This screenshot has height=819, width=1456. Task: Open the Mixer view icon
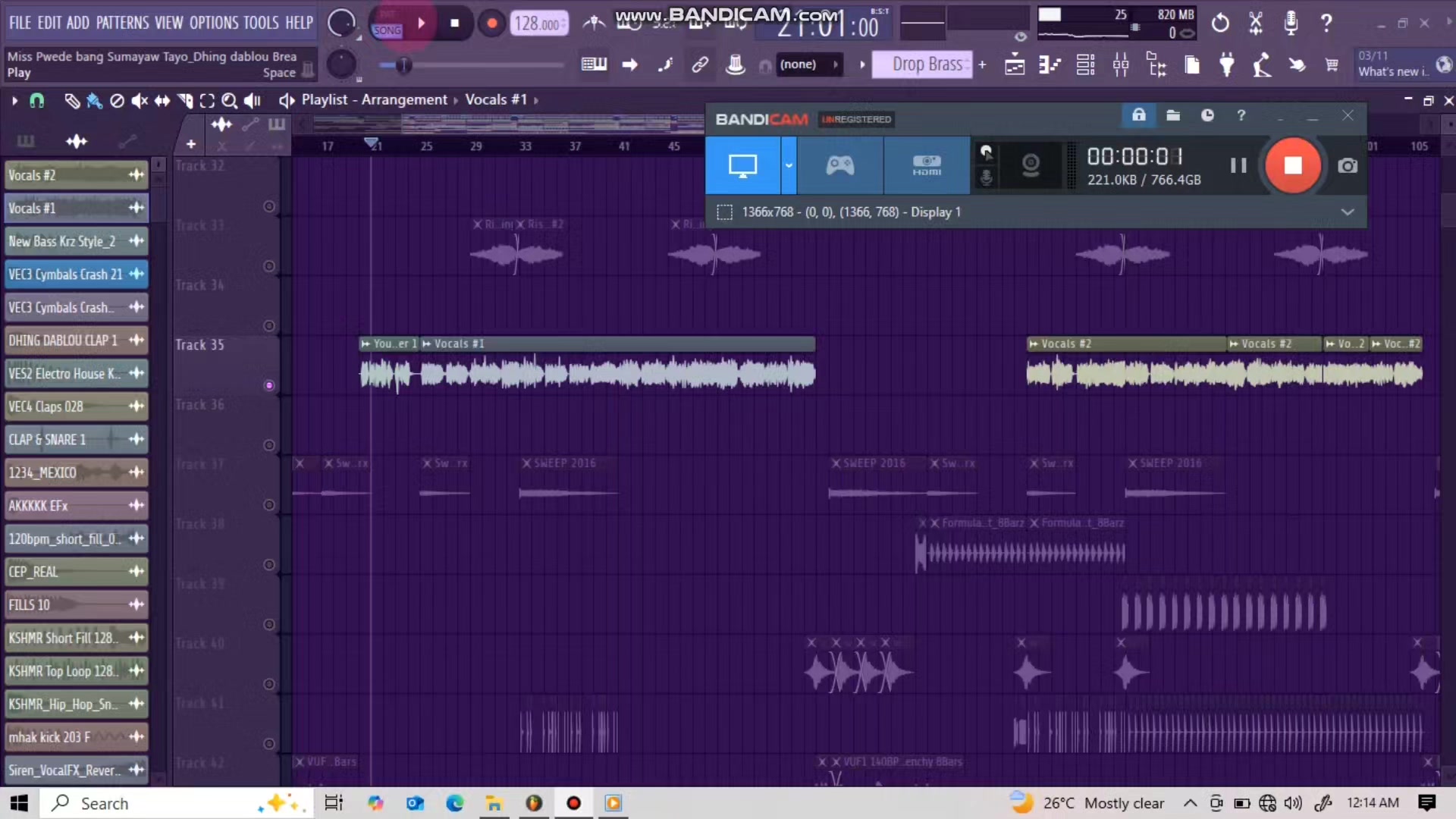(1121, 65)
